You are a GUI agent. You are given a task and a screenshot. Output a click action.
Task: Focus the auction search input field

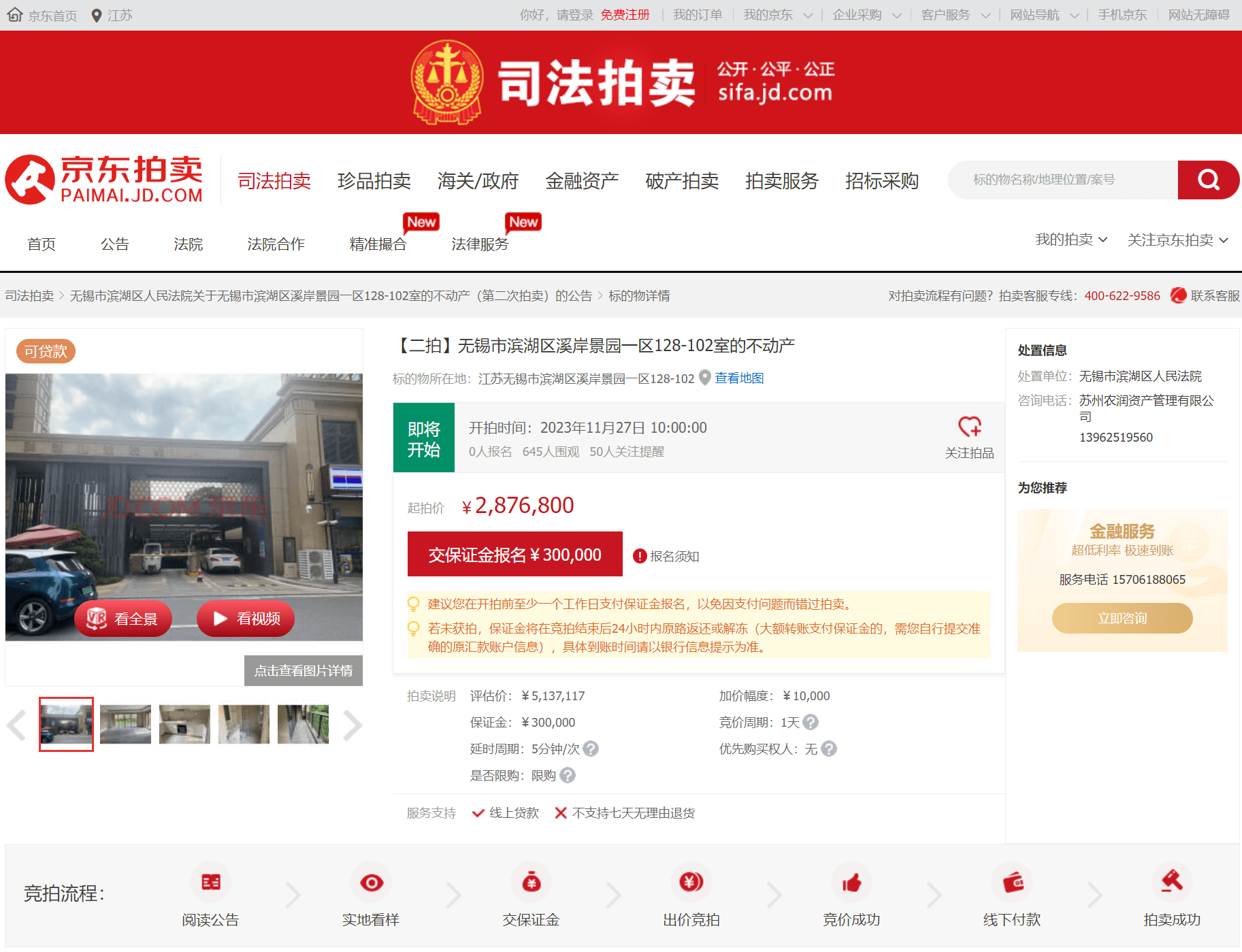(1062, 180)
